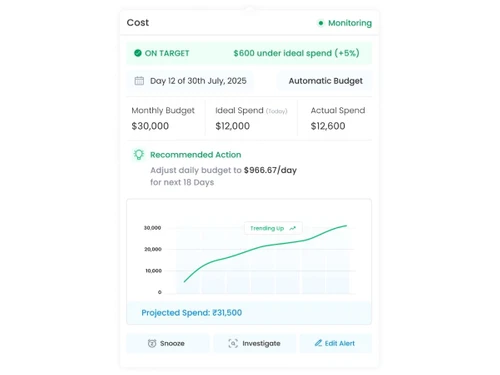500x375 pixels.
Task: Click the 'Recommended Action' heading
Action: 196,155
